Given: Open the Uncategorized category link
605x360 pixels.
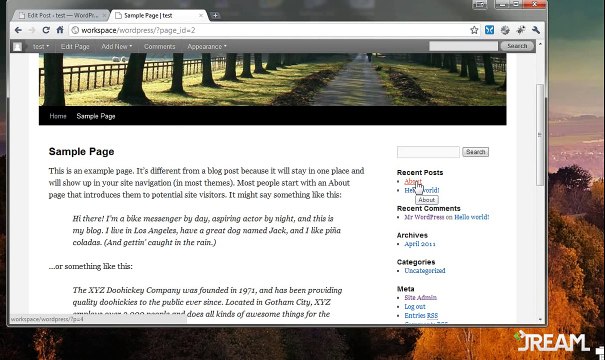Looking at the screenshot, I should tap(425, 271).
